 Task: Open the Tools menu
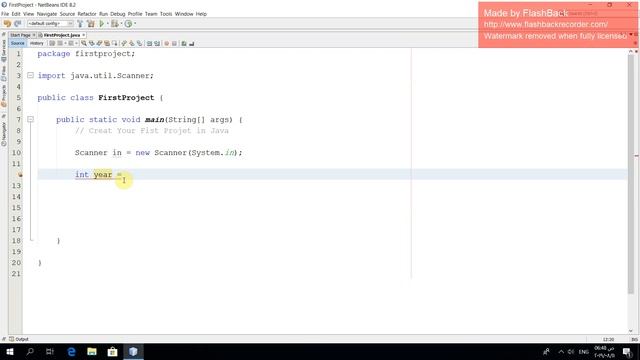[x=166, y=14]
